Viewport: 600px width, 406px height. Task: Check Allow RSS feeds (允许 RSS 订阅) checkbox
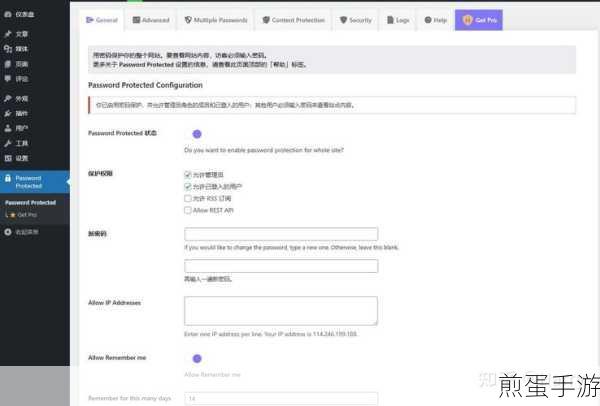(188, 198)
